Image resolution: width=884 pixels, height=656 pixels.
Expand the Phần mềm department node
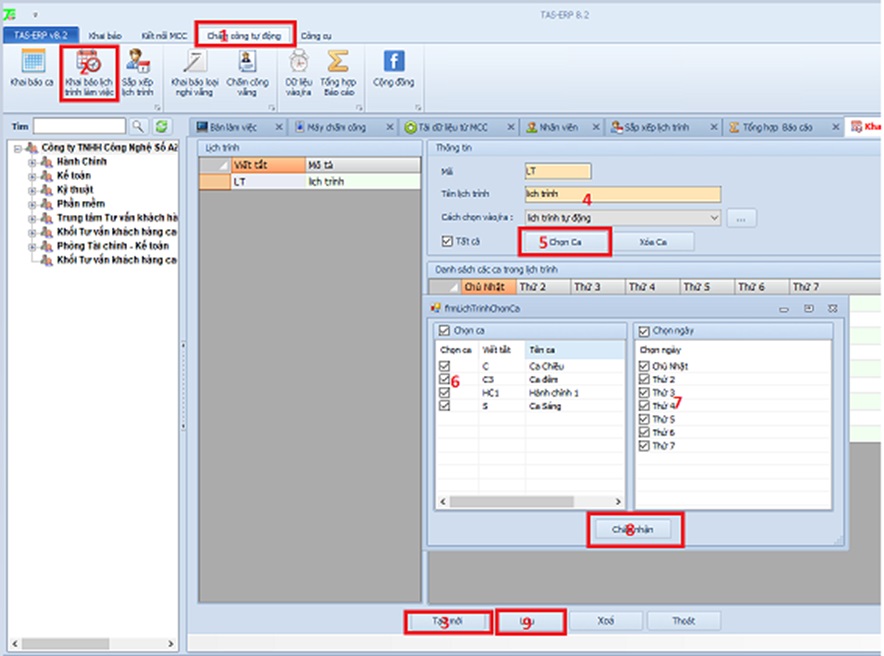33,204
